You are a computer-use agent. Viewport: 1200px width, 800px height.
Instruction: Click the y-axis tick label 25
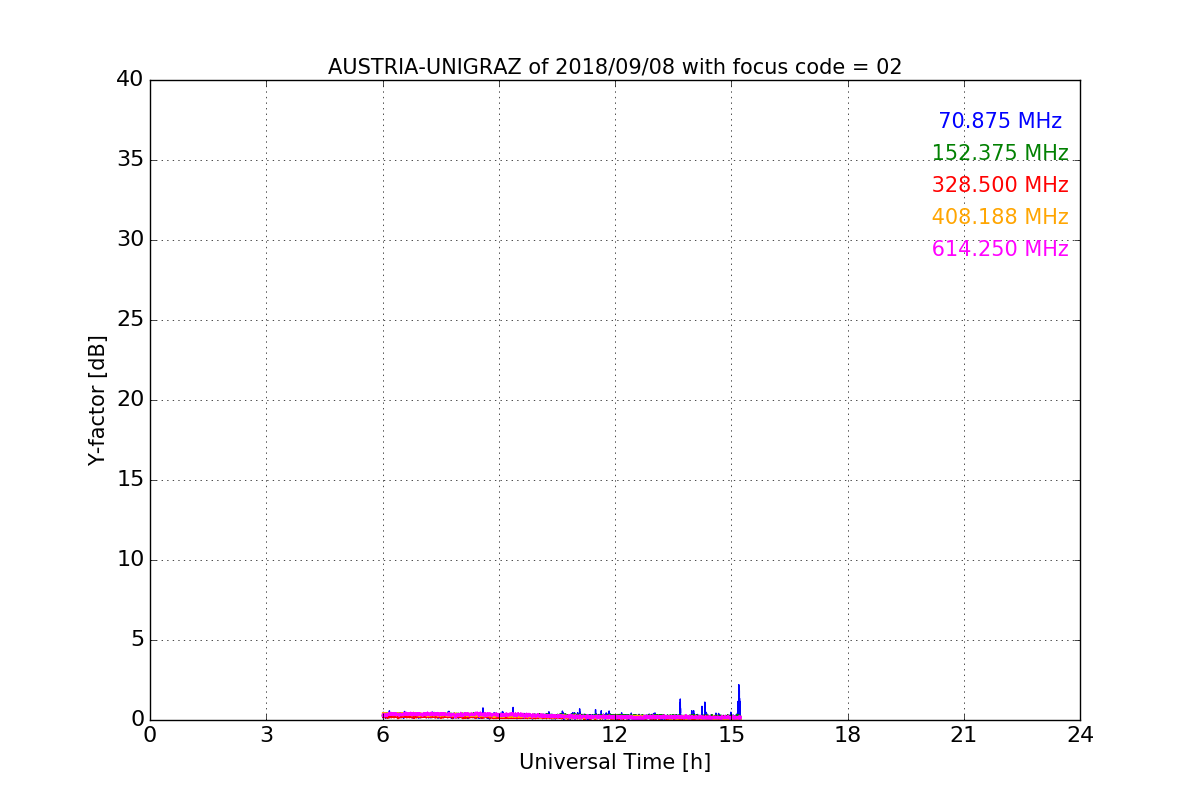tap(130, 320)
